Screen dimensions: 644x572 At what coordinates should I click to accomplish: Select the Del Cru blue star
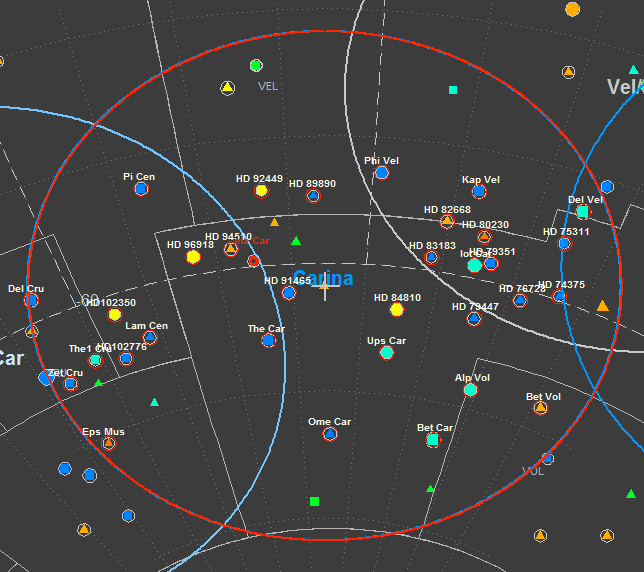pyautogui.click(x=31, y=300)
